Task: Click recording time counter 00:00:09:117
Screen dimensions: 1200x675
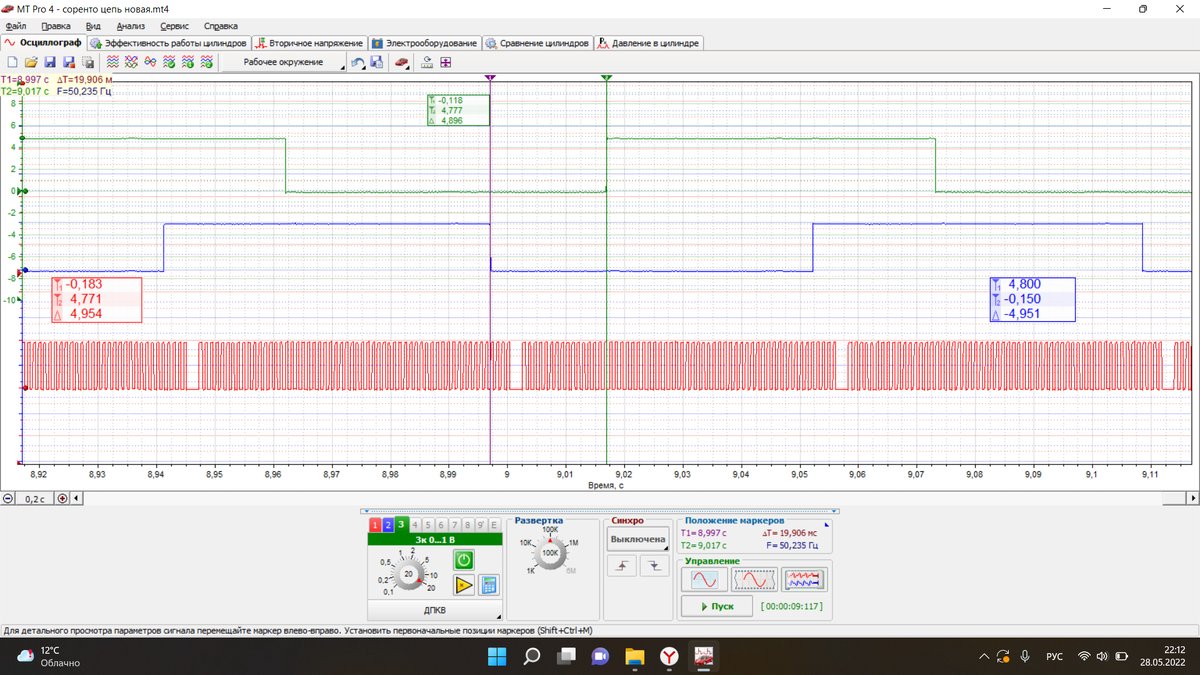Action: pos(792,606)
